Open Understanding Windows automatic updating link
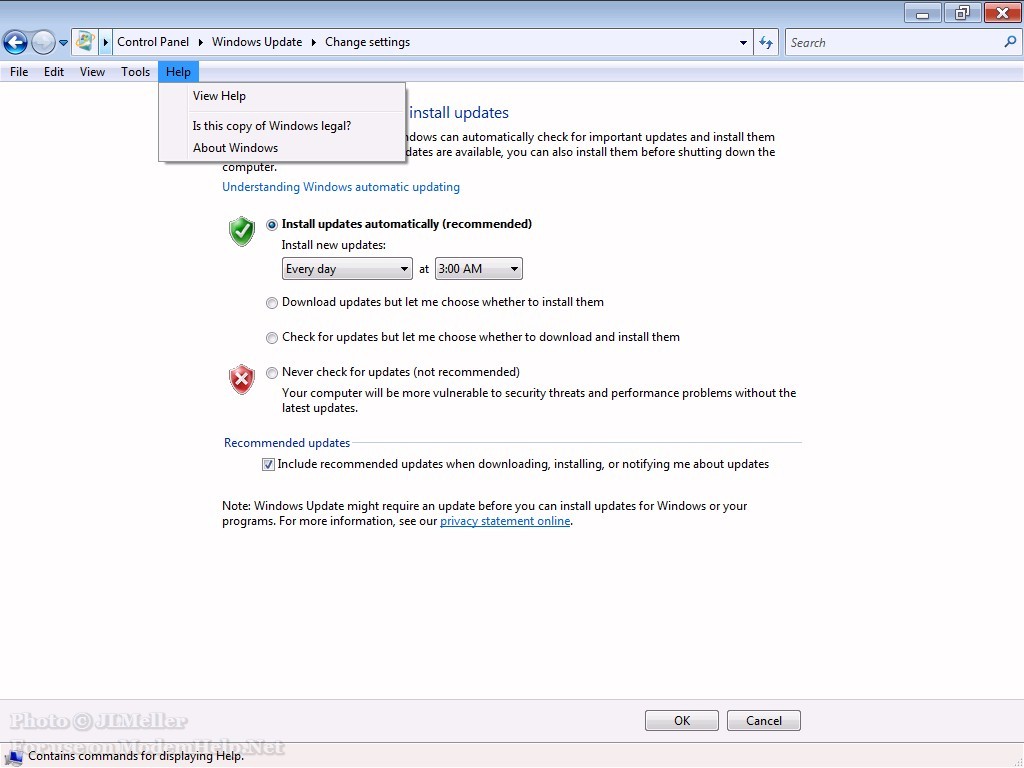The image size is (1024, 768). coord(341,187)
